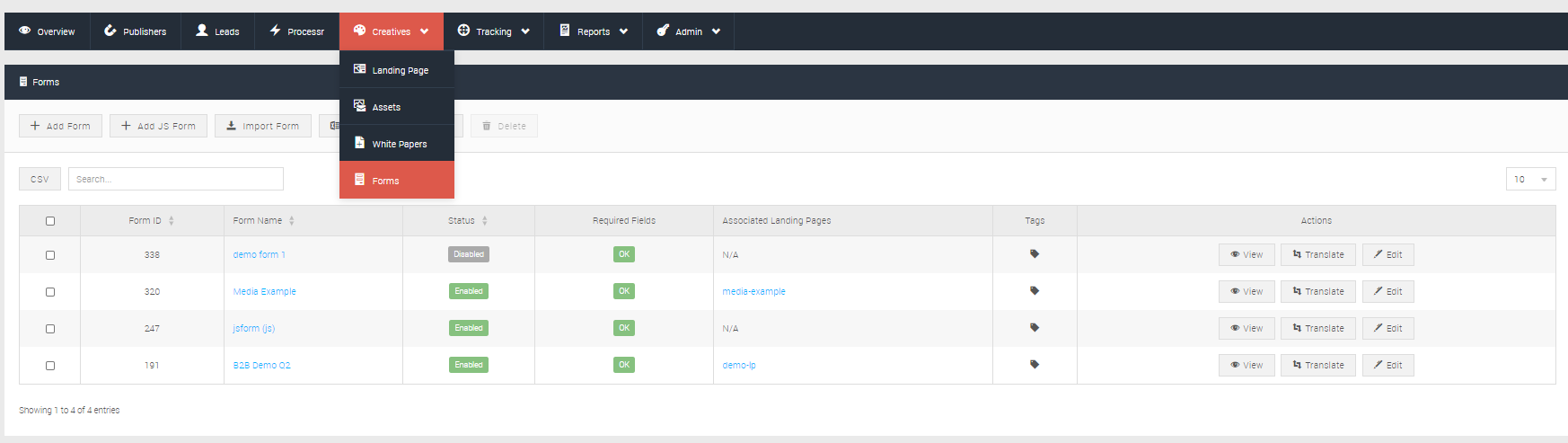Open the Overview page
Image resolution: width=1568 pixels, height=443 pixels.
pyautogui.click(x=48, y=31)
